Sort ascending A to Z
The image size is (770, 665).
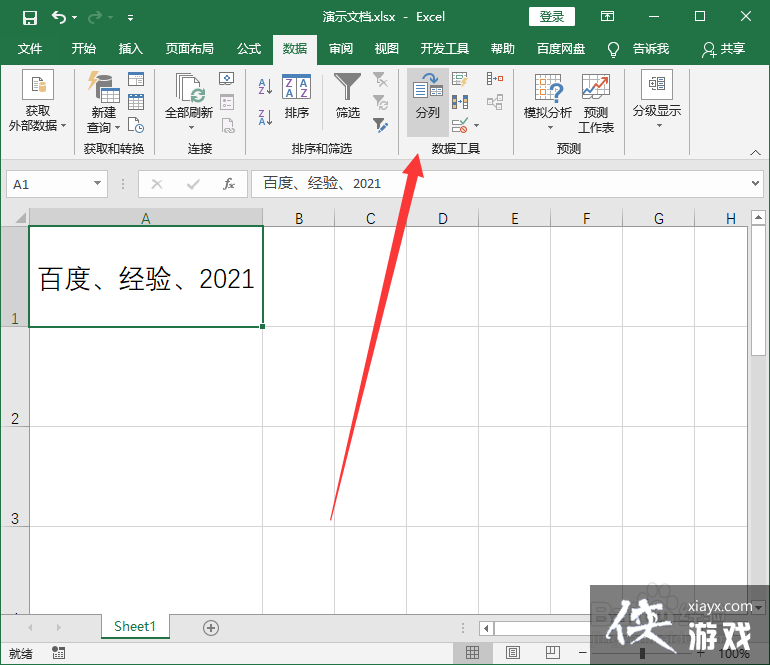click(265, 86)
